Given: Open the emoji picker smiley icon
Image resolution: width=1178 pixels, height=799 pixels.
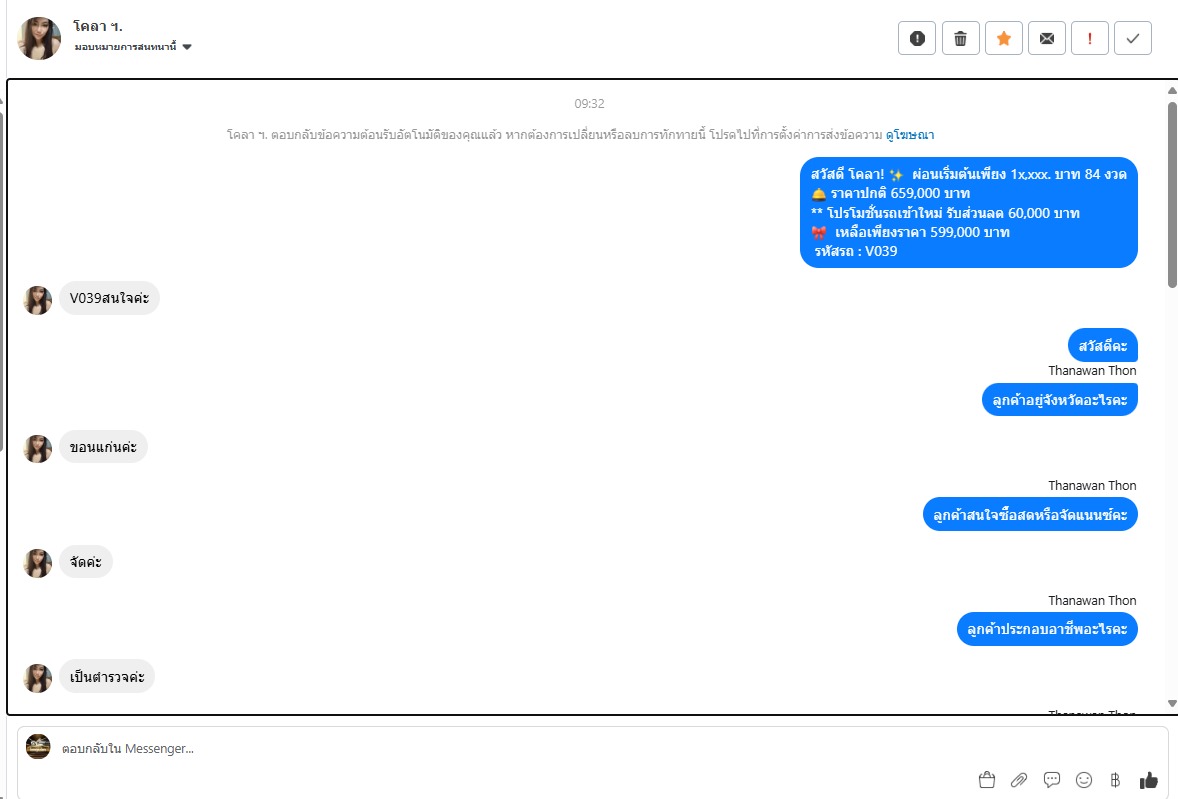Looking at the screenshot, I should [x=1083, y=780].
